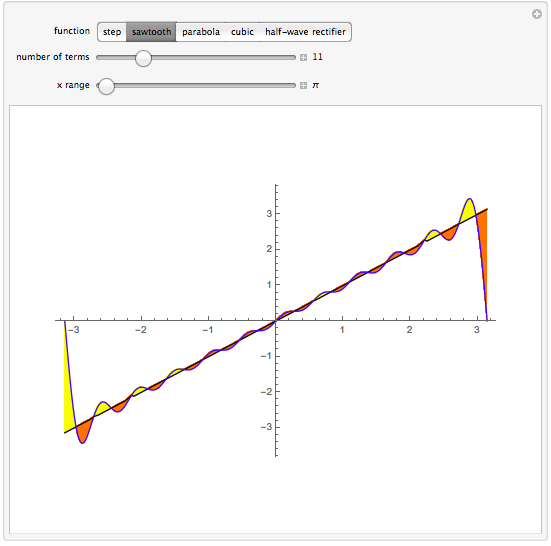Viewport: 551px width, 546px height.
Task: Click the y-axis tick label 3
Action: 269,214
